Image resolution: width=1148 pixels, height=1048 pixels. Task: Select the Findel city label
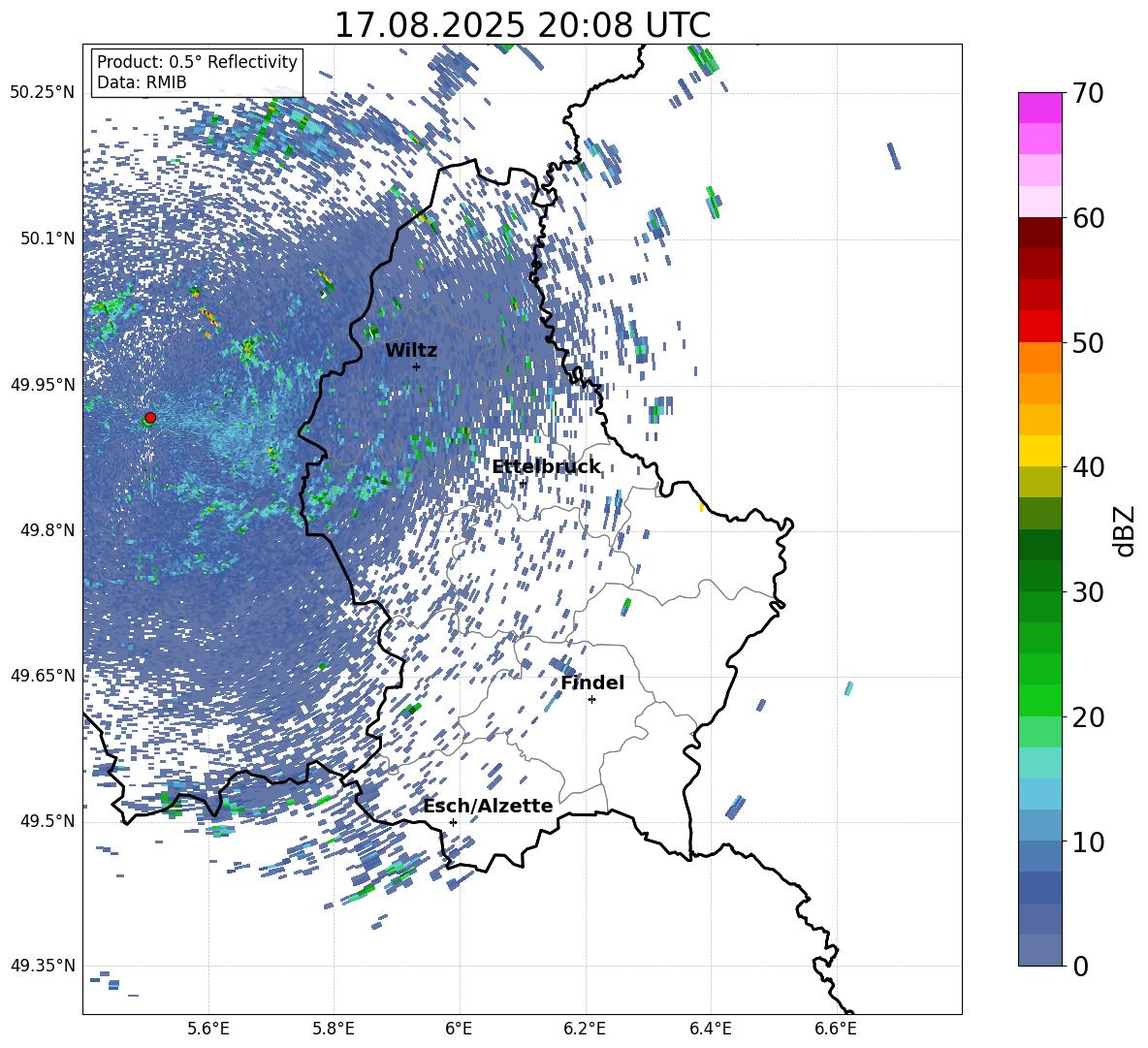[592, 683]
